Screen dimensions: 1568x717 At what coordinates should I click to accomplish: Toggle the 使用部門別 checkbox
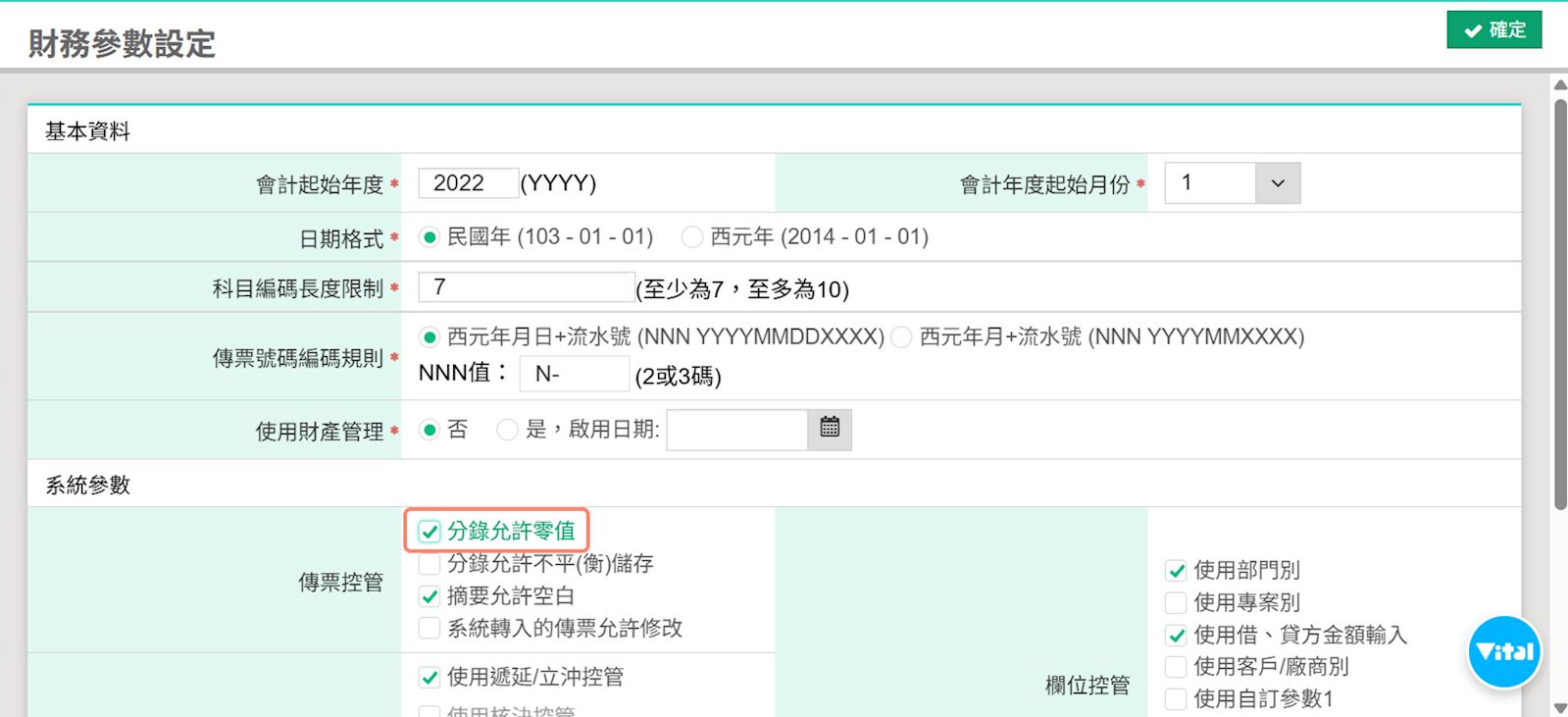pyautogui.click(x=1176, y=571)
